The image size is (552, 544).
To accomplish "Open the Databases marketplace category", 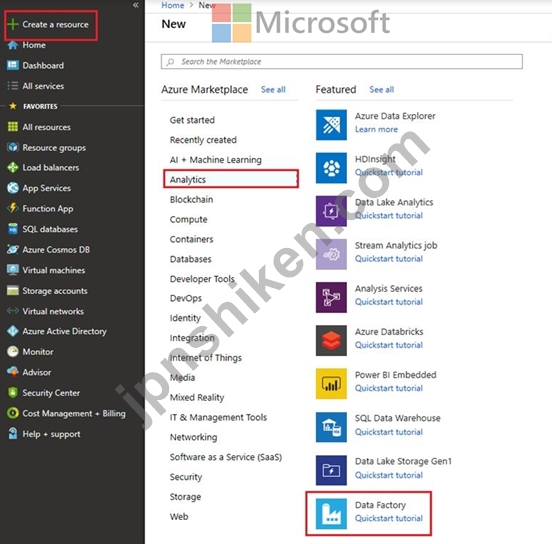I will [190, 259].
